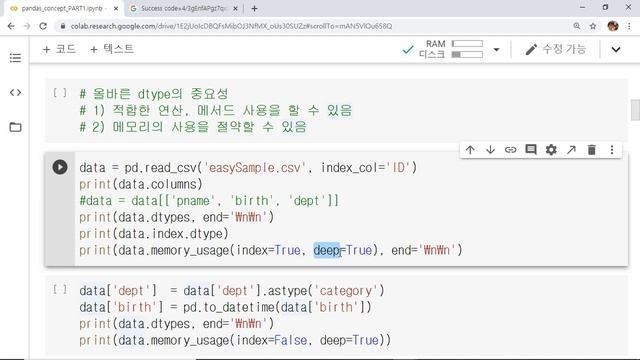640x360 pixels.
Task: Open a new browser tab
Action: [x=254, y=8]
